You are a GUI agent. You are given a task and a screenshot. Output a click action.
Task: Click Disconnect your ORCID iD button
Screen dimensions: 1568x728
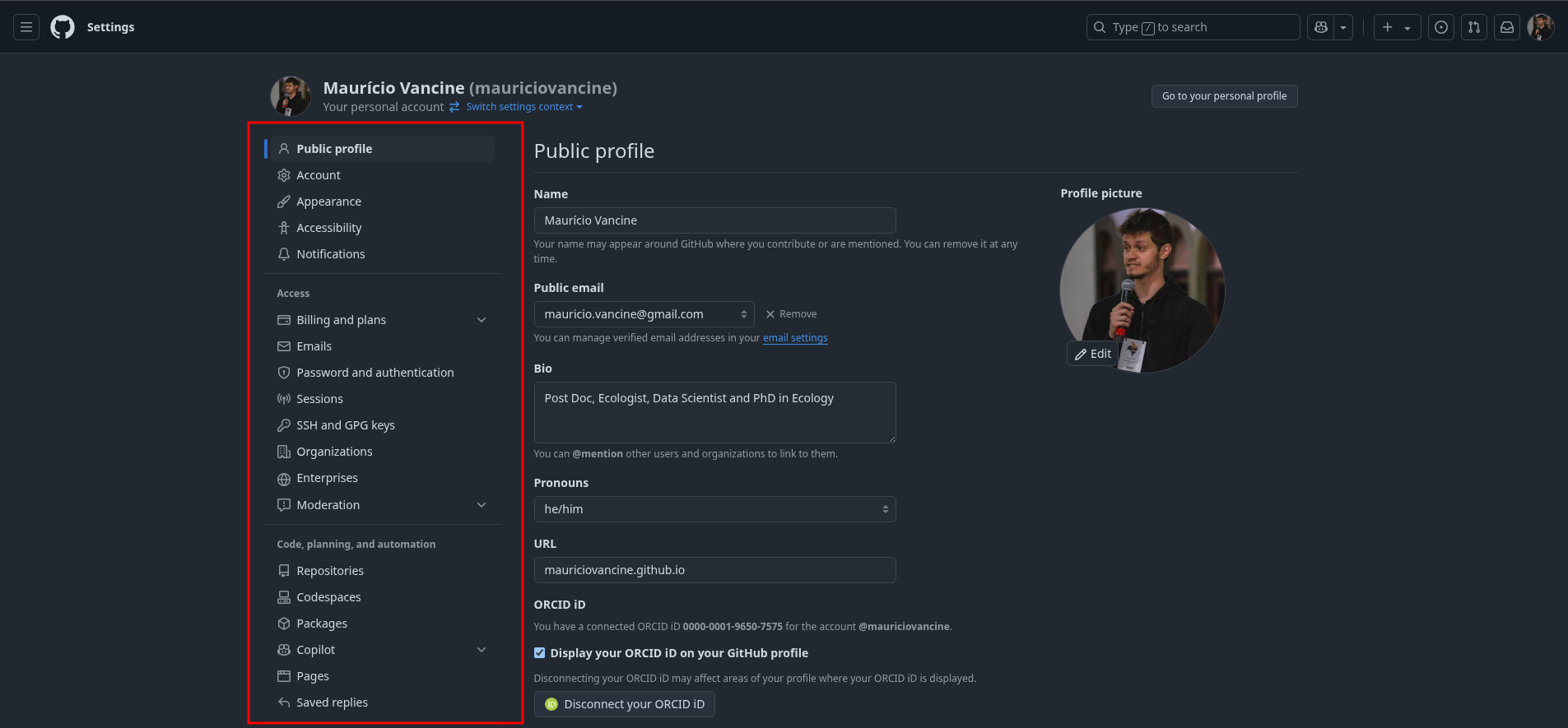624,704
